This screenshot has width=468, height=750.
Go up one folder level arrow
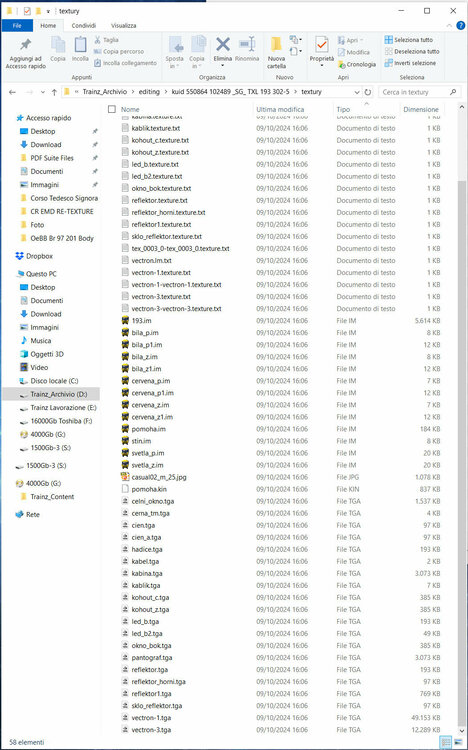coord(54,92)
